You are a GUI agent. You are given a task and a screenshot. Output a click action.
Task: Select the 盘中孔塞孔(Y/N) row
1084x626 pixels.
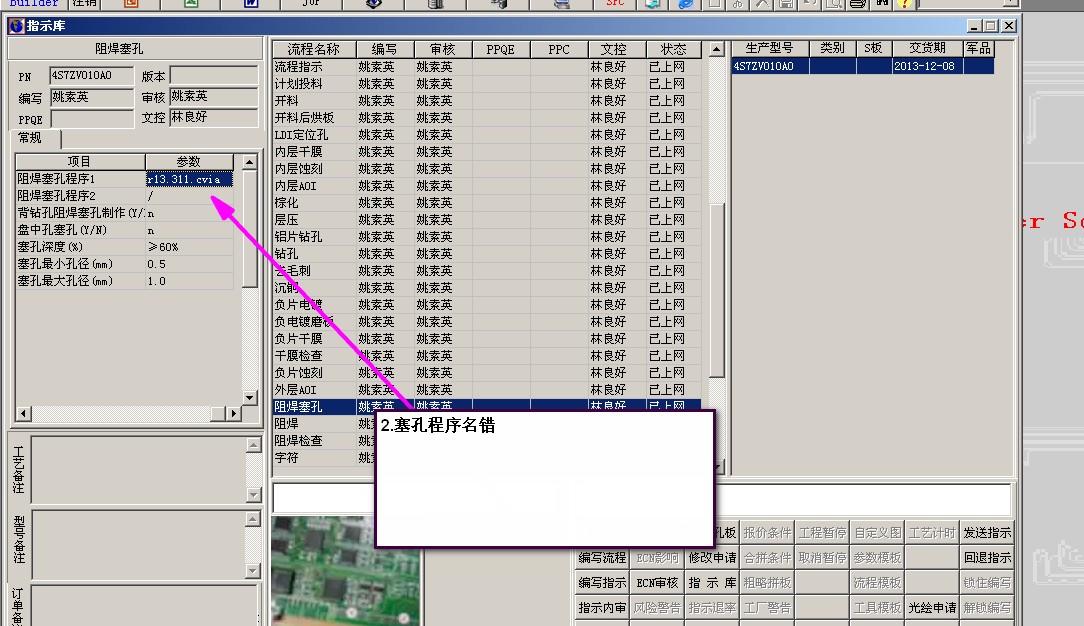click(x=124, y=230)
